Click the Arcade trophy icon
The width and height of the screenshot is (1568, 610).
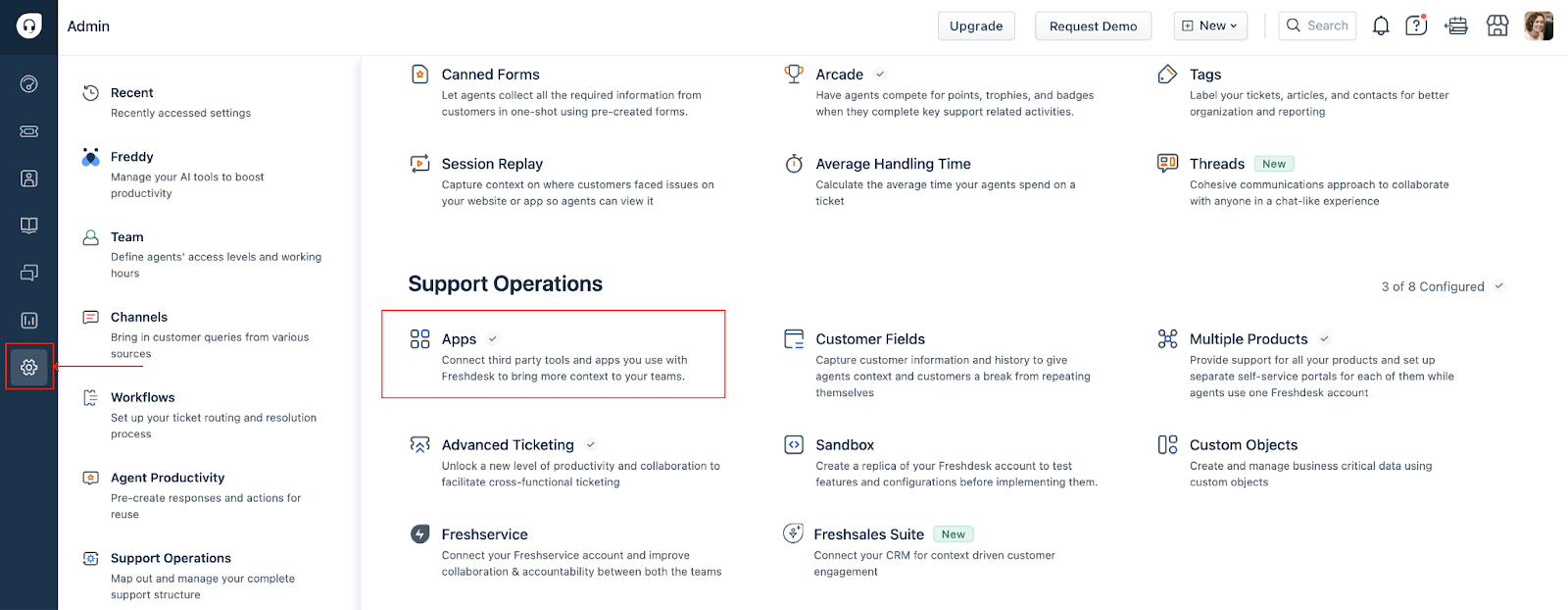794,74
